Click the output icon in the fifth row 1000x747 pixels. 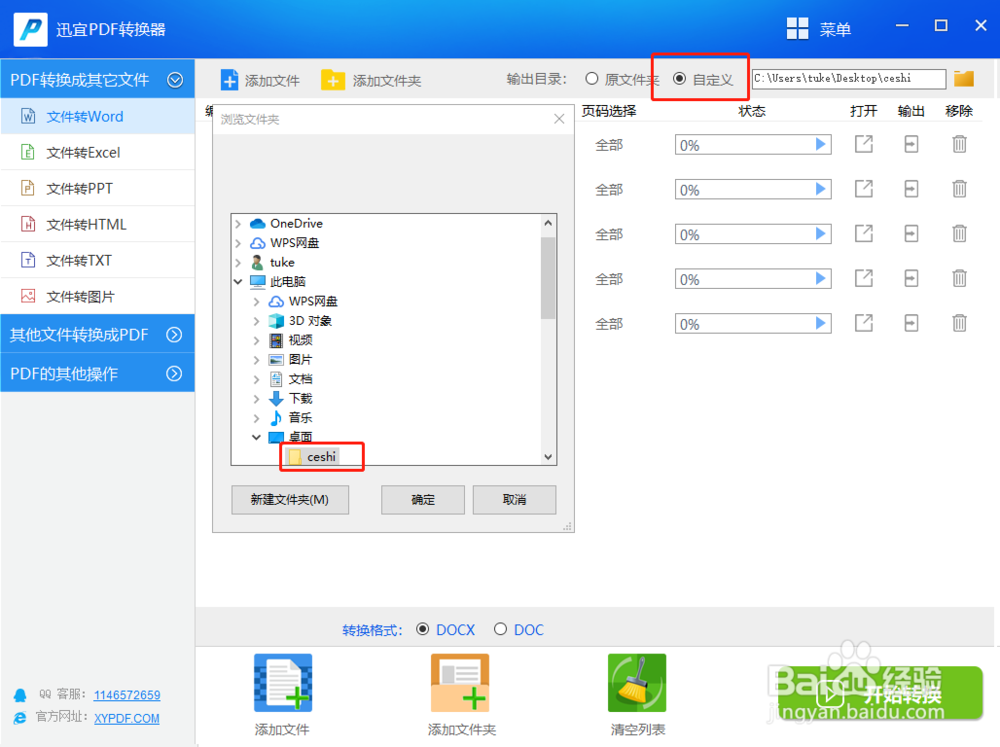[911, 323]
